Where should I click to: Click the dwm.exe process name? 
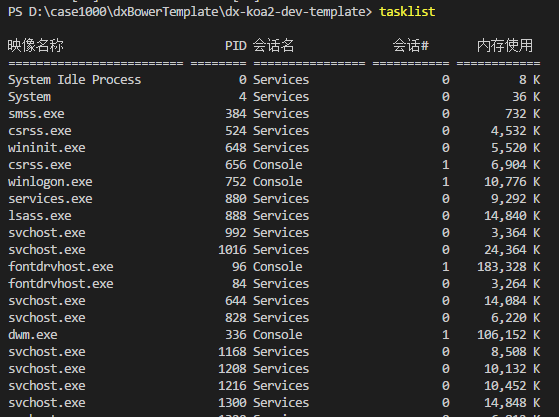[x=32, y=335]
